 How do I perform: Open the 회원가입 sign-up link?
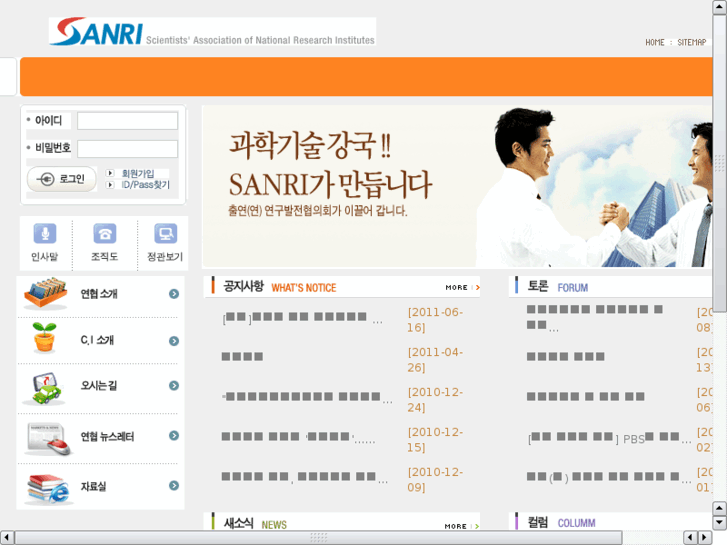click(x=138, y=173)
